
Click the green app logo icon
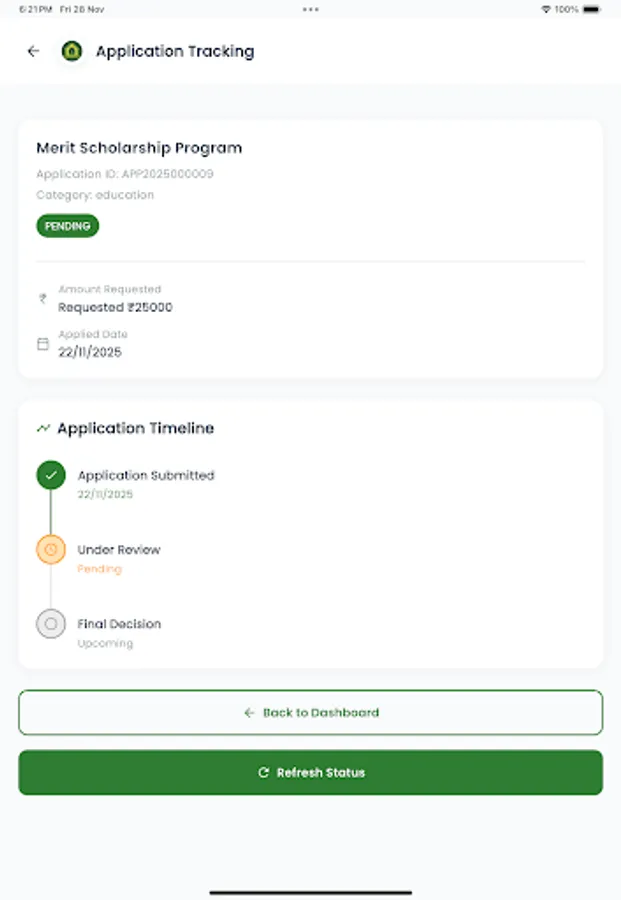tap(71, 51)
